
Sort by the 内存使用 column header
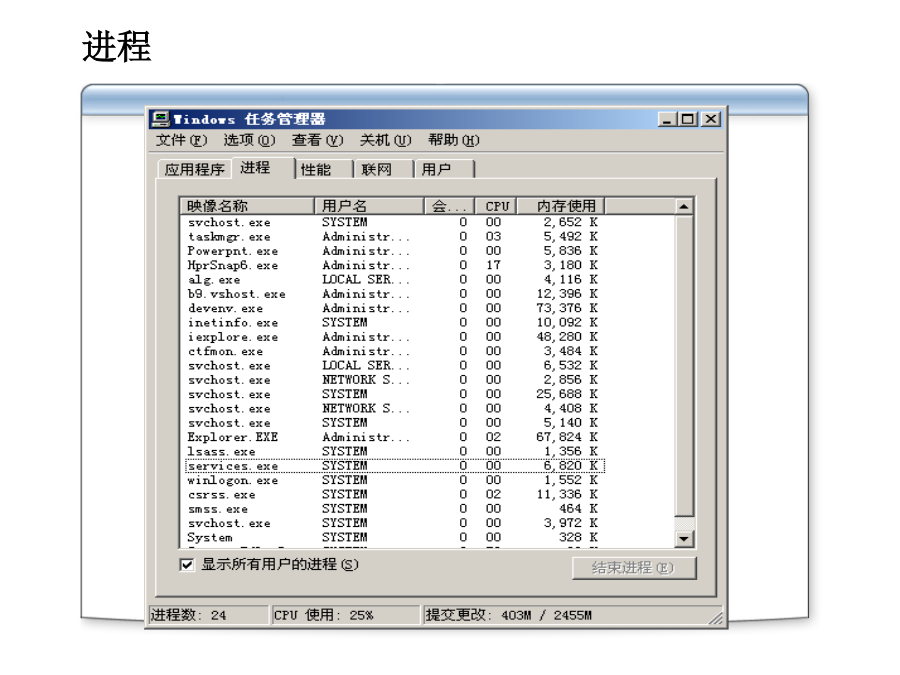[x=561, y=206]
